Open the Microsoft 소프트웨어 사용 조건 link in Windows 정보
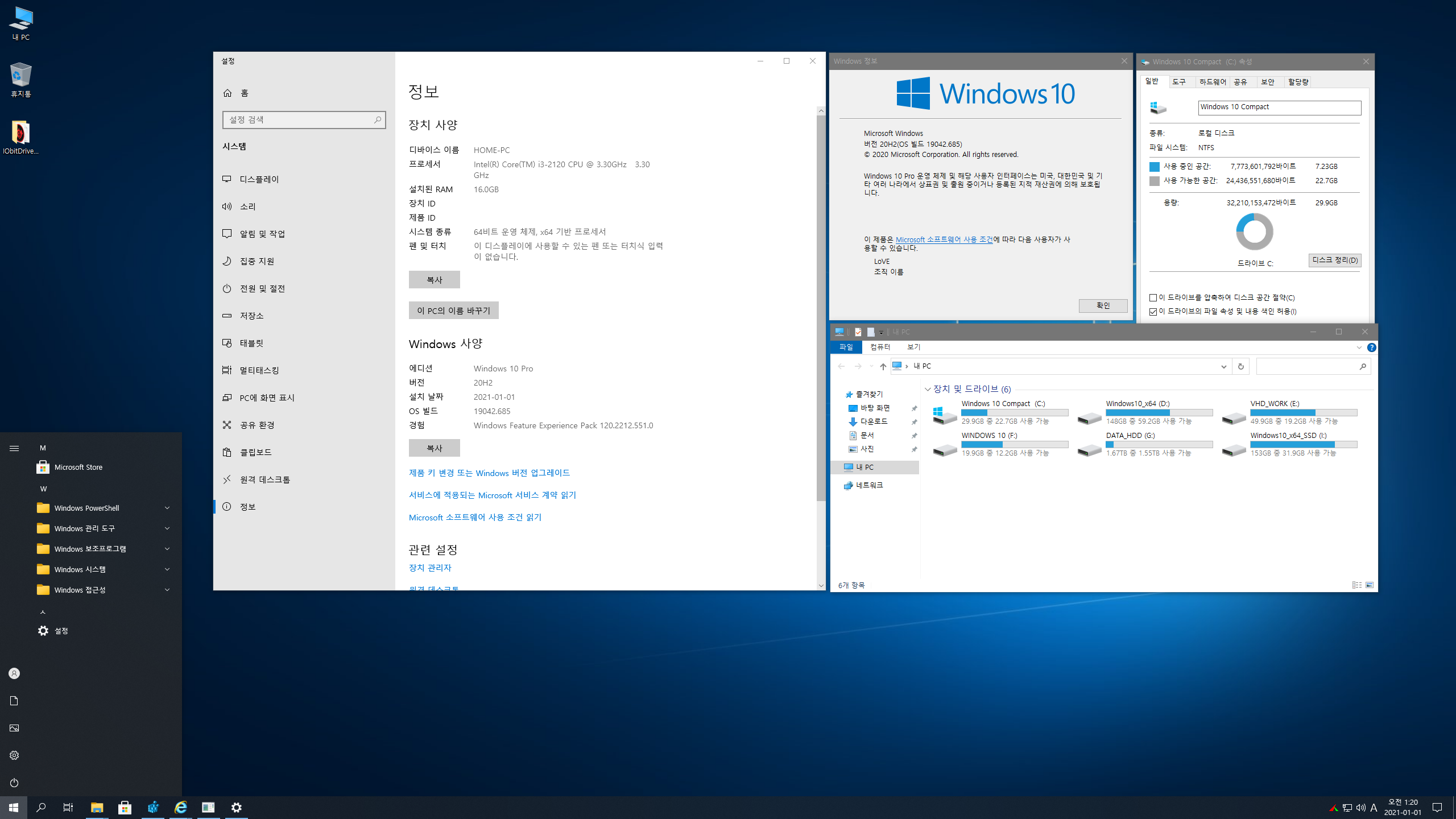Screen dimensions: 1456x819 click(x=944, y=240)
